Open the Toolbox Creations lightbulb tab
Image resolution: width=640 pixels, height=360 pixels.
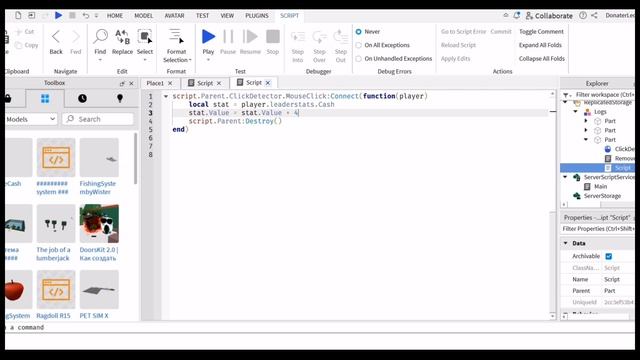(120, 98)
